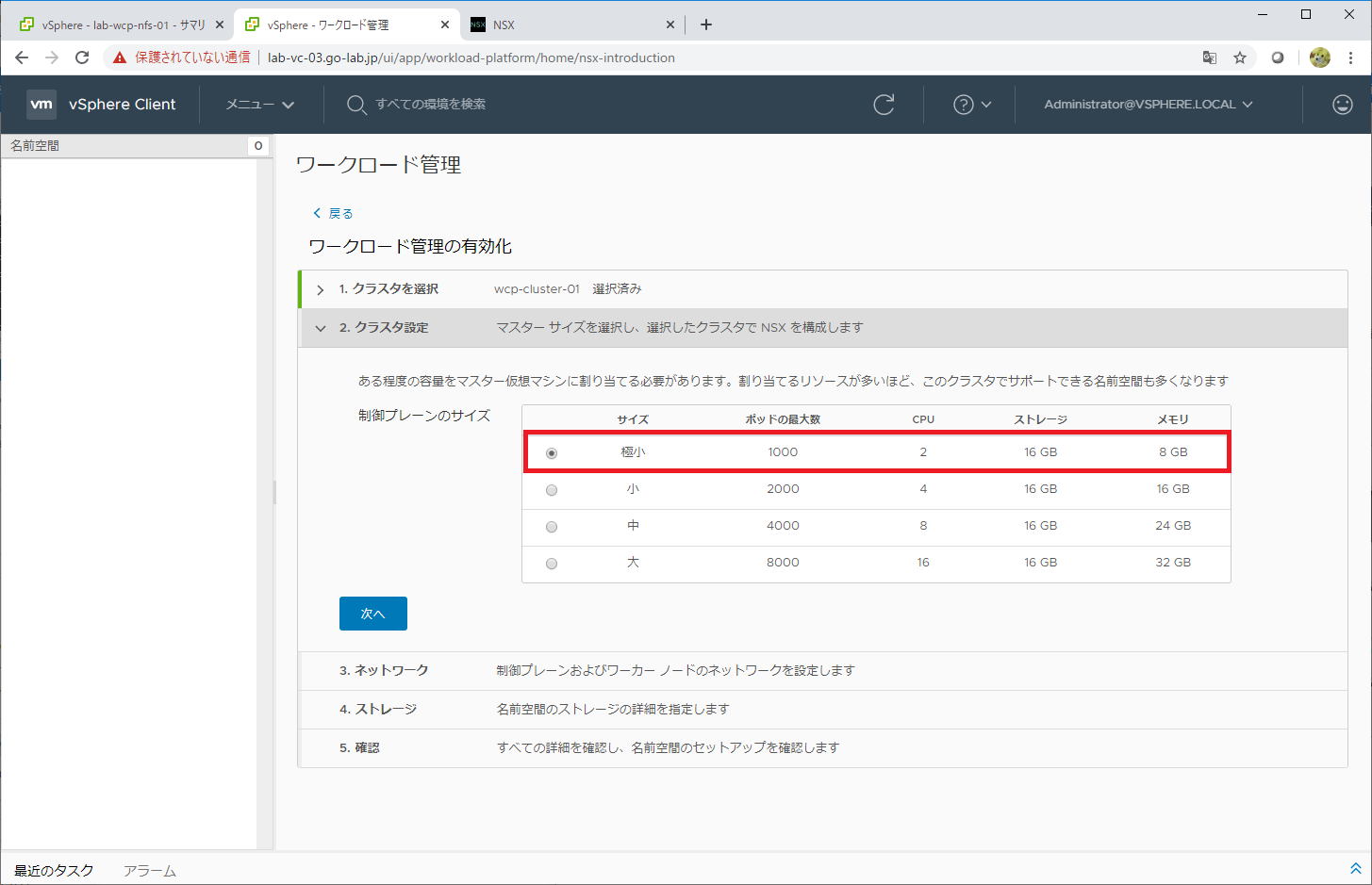Viewport: 1372px width, 885px height.
Task: Bookmark this page with star icon
Action: [1240, 57]
